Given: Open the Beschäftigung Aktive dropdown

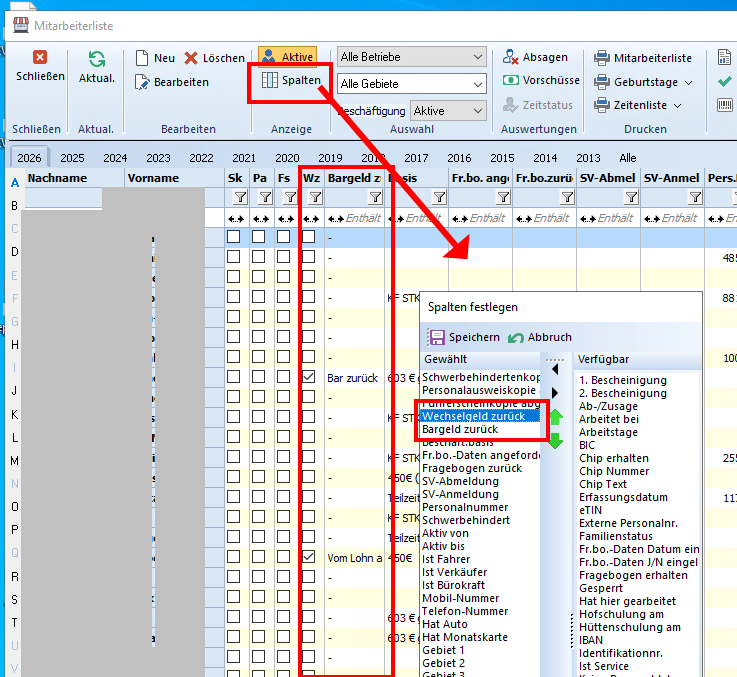Looking at the screenshot, I should coord(476,111).
